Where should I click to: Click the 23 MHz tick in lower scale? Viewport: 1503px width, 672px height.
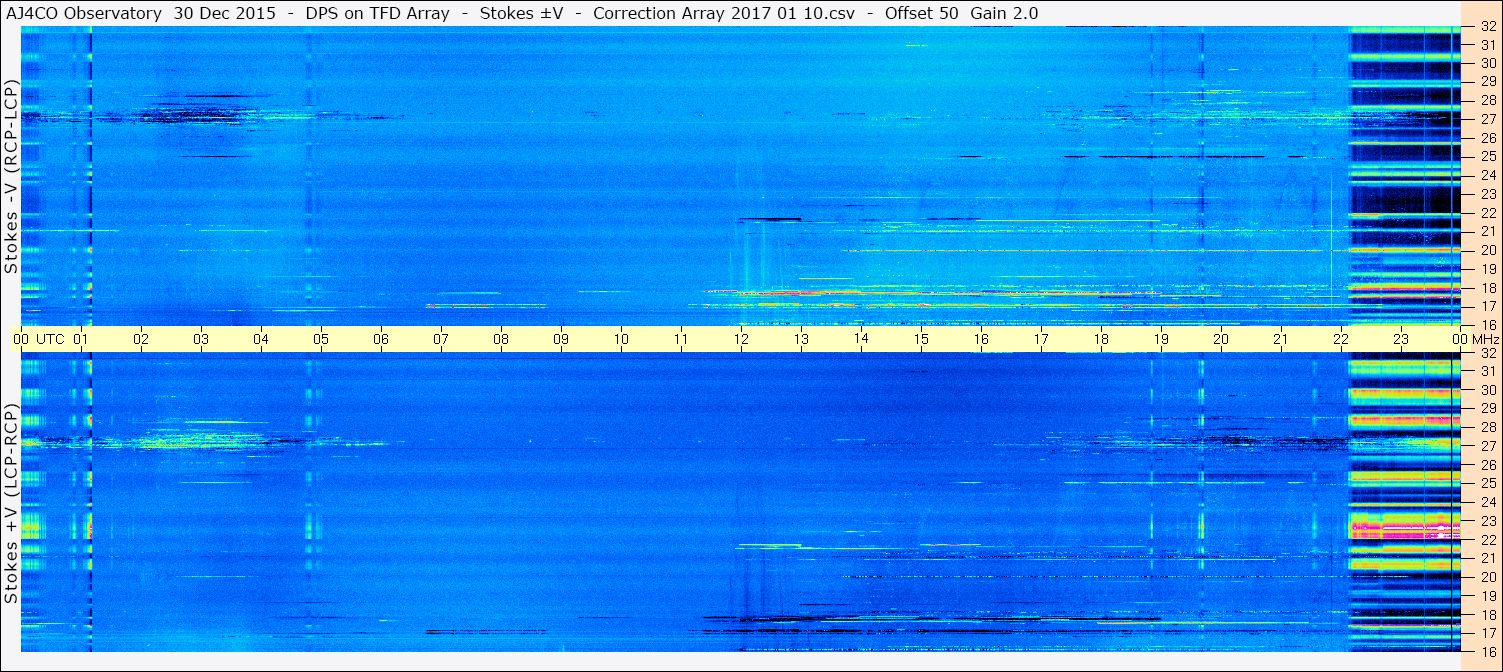[1486, 521]
